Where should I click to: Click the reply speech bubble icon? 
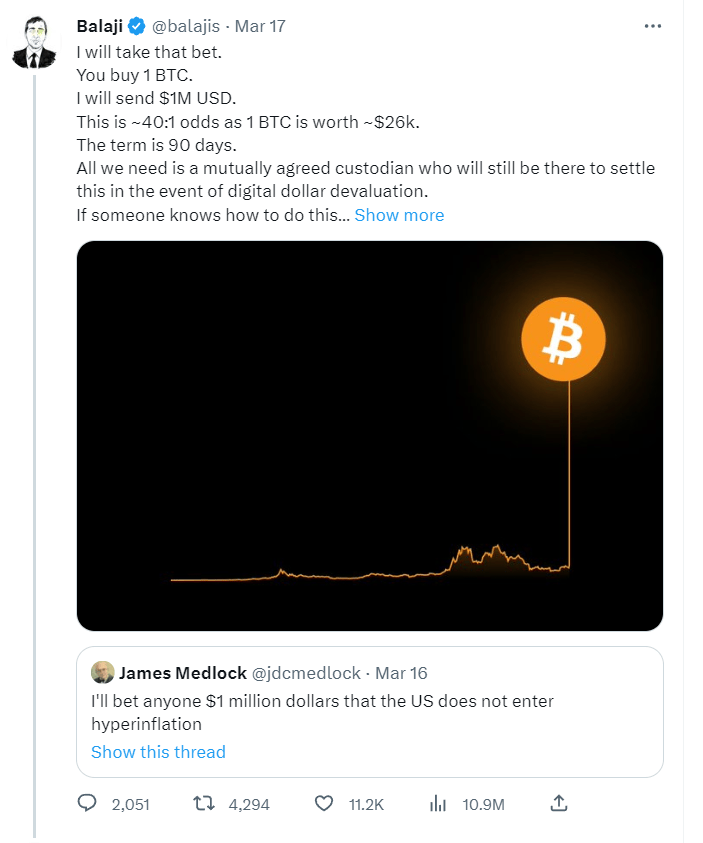tap(87, 803)
